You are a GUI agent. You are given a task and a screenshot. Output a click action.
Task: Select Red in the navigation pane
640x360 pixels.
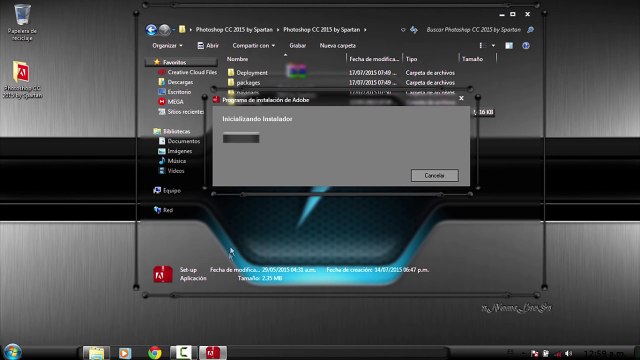[163, 210]
